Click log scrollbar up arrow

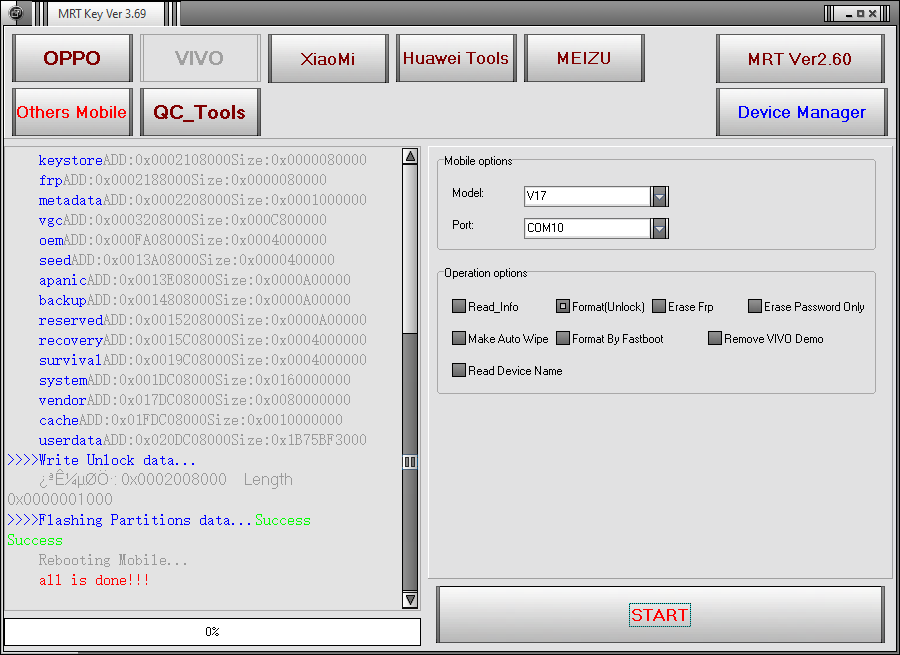410,156
